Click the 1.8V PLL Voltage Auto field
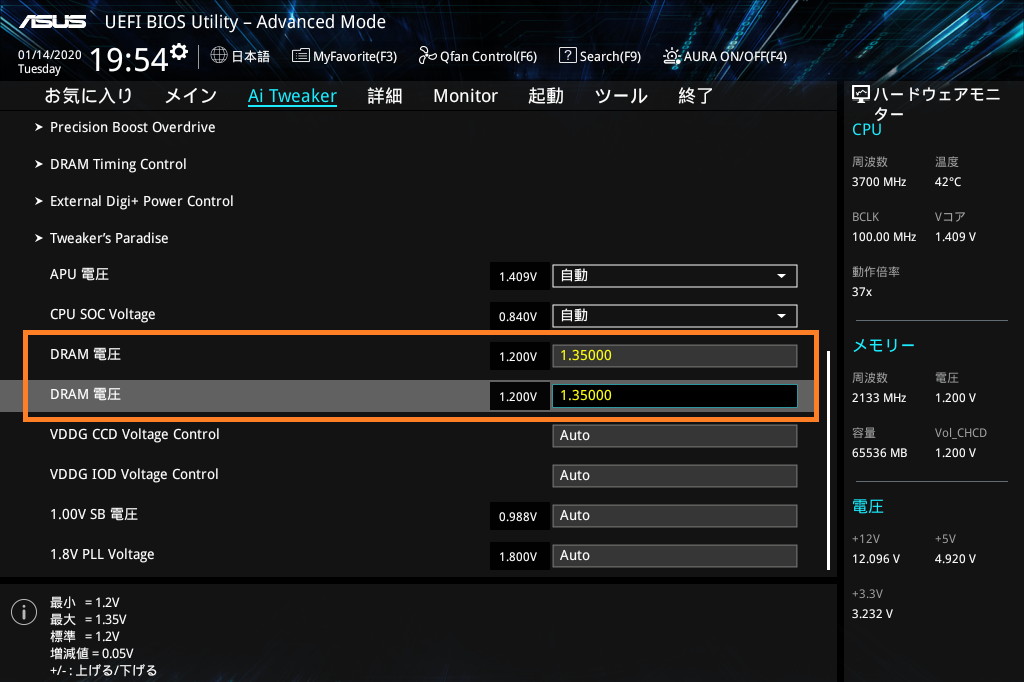Image resolution: width=1024 pixels, height=682 pixels. click(675, 555)
